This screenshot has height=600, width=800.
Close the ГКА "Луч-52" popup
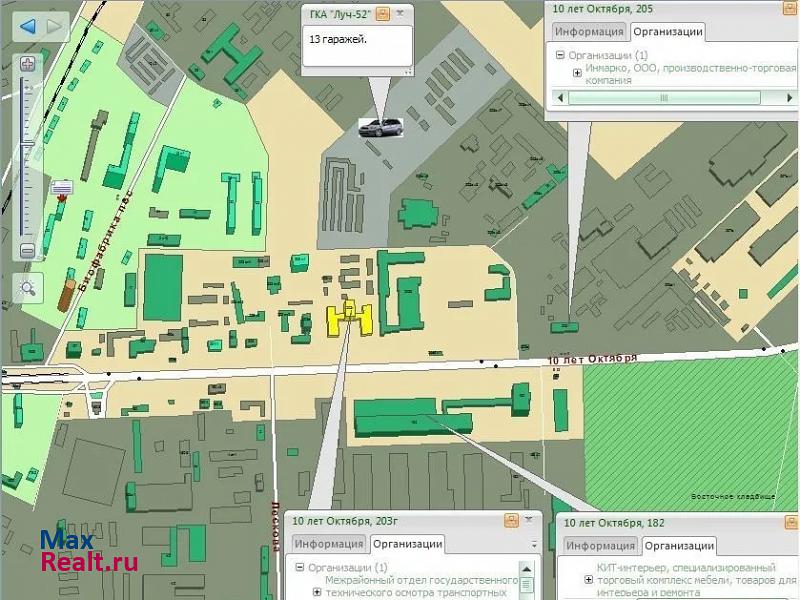tap(402, 13)
